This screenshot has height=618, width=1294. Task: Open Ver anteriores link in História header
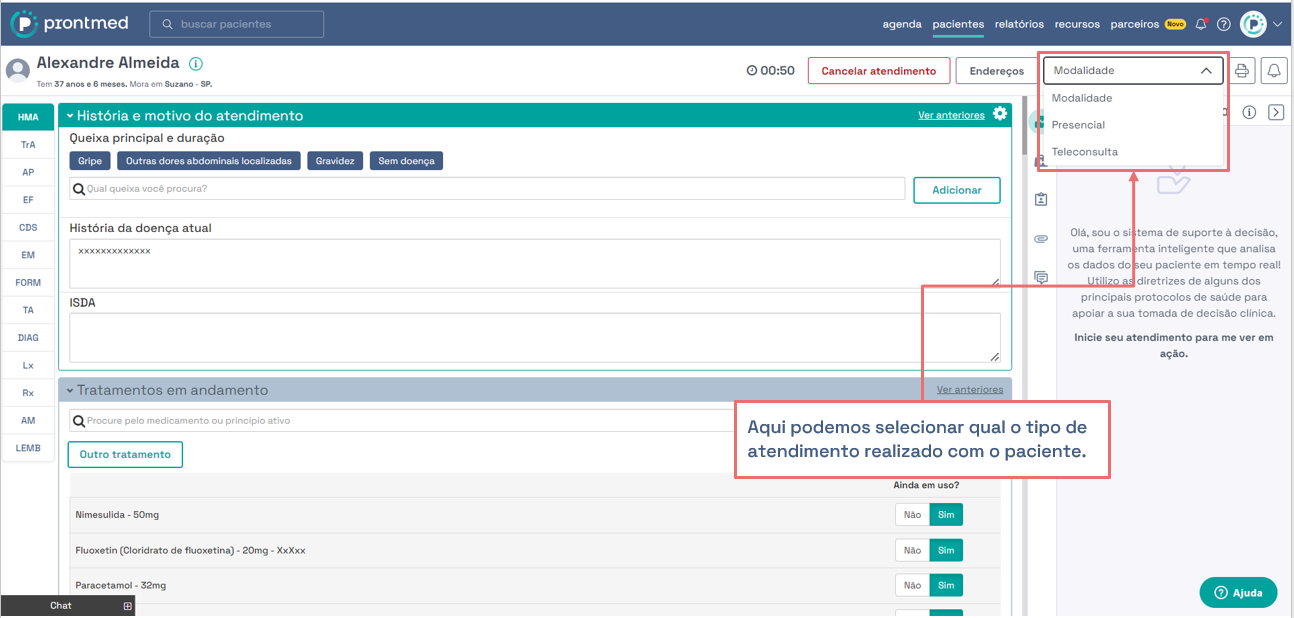click(951, 115)
